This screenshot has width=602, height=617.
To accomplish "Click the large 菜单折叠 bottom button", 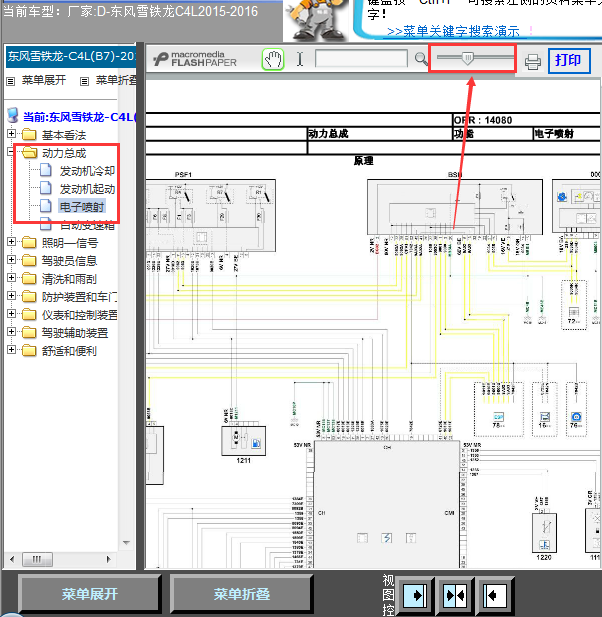I will pyautogui.click(x=242, y=594).
